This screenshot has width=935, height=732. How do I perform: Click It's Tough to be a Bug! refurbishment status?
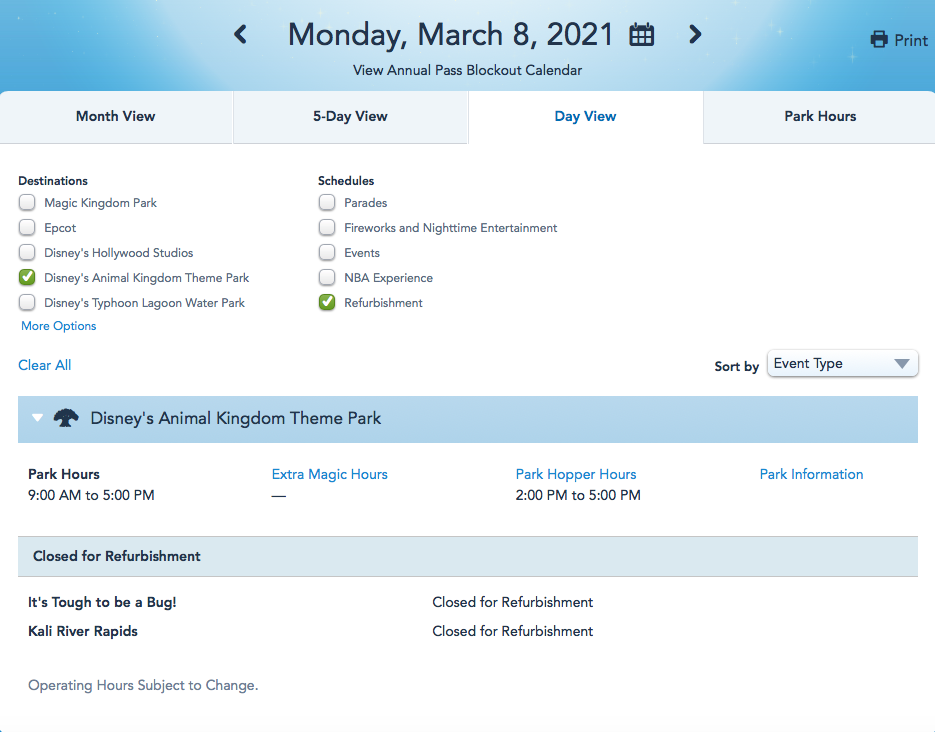(513, 603)
